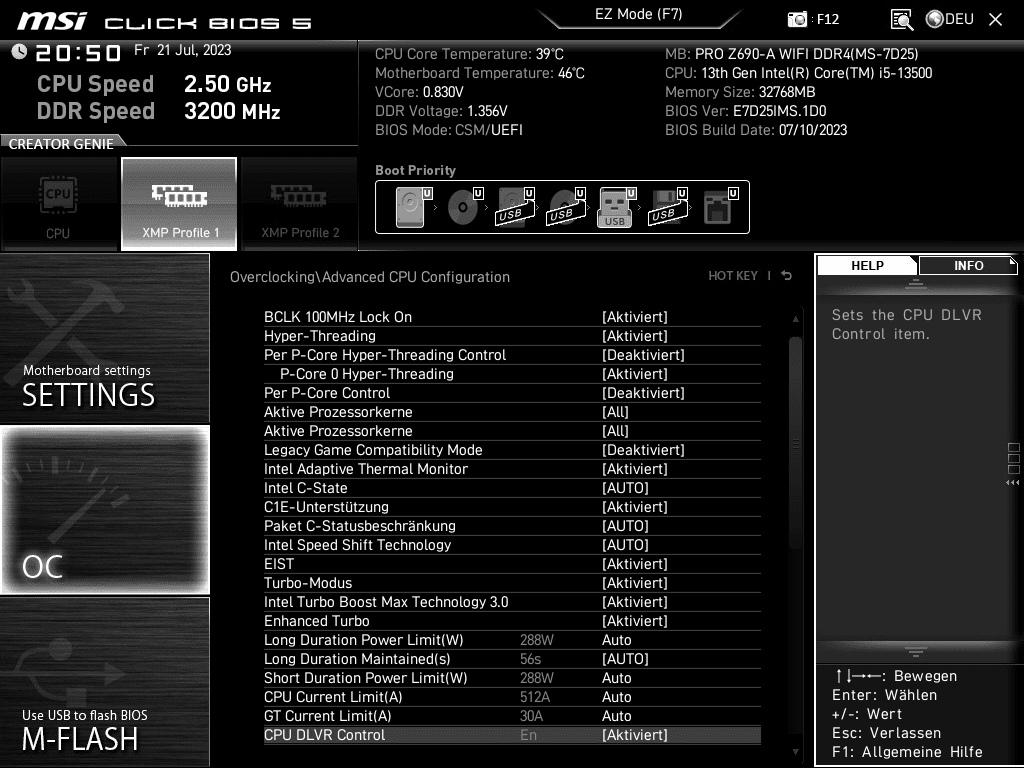The height and width of the screenshot is (768, 1024).
Task: Edit GT Current Limit(A) value
Action: [x=616, y=716]
